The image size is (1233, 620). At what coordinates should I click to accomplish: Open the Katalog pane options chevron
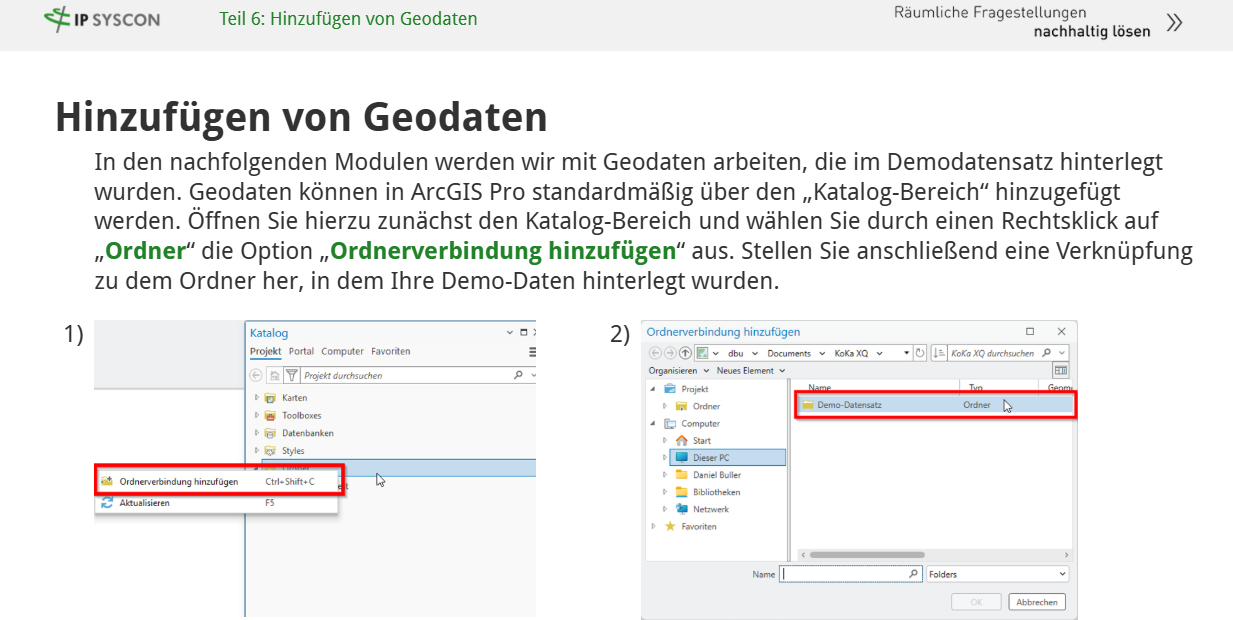pos(510,332)
